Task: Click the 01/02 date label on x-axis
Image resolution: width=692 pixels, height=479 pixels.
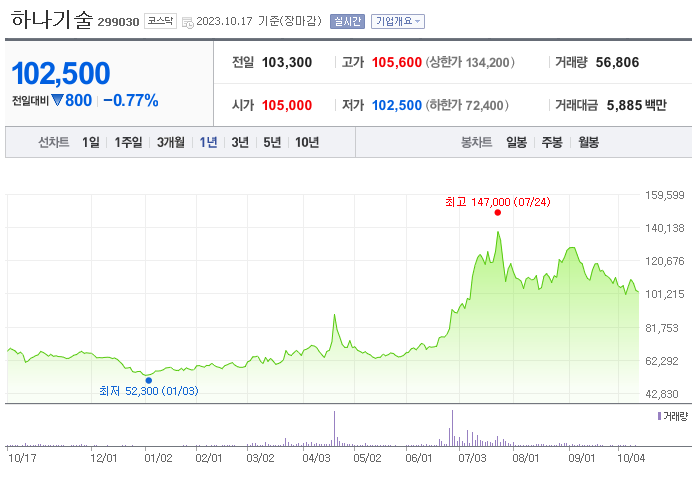Action: (158, 458)
